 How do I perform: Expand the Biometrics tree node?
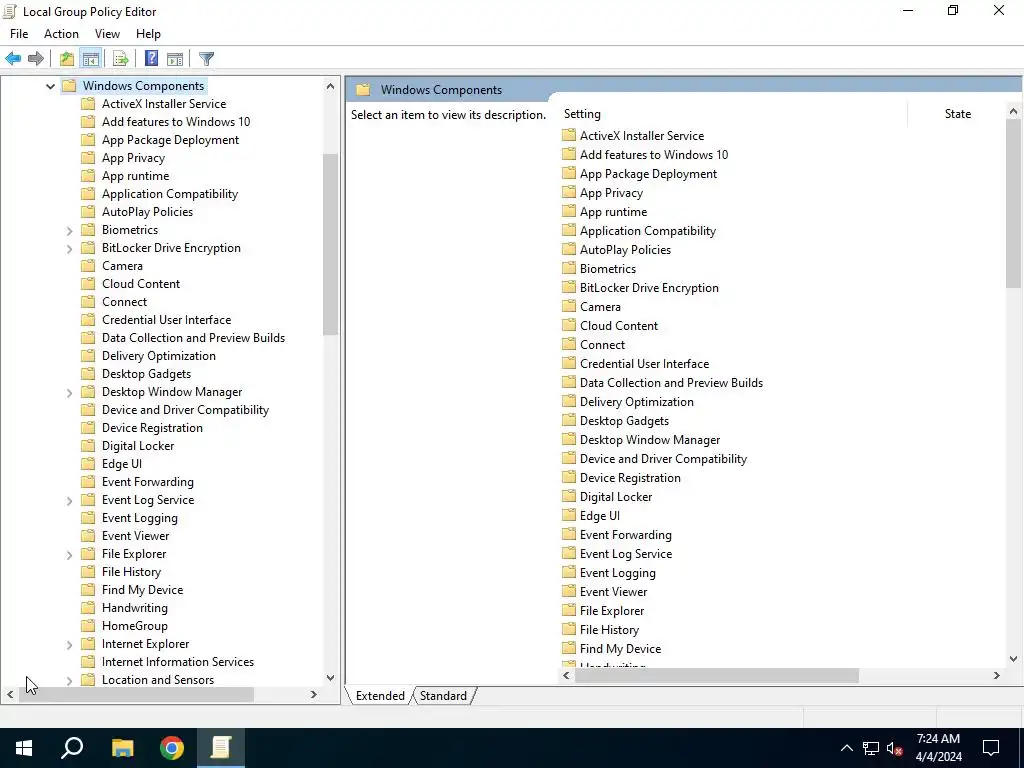(69, 230)
